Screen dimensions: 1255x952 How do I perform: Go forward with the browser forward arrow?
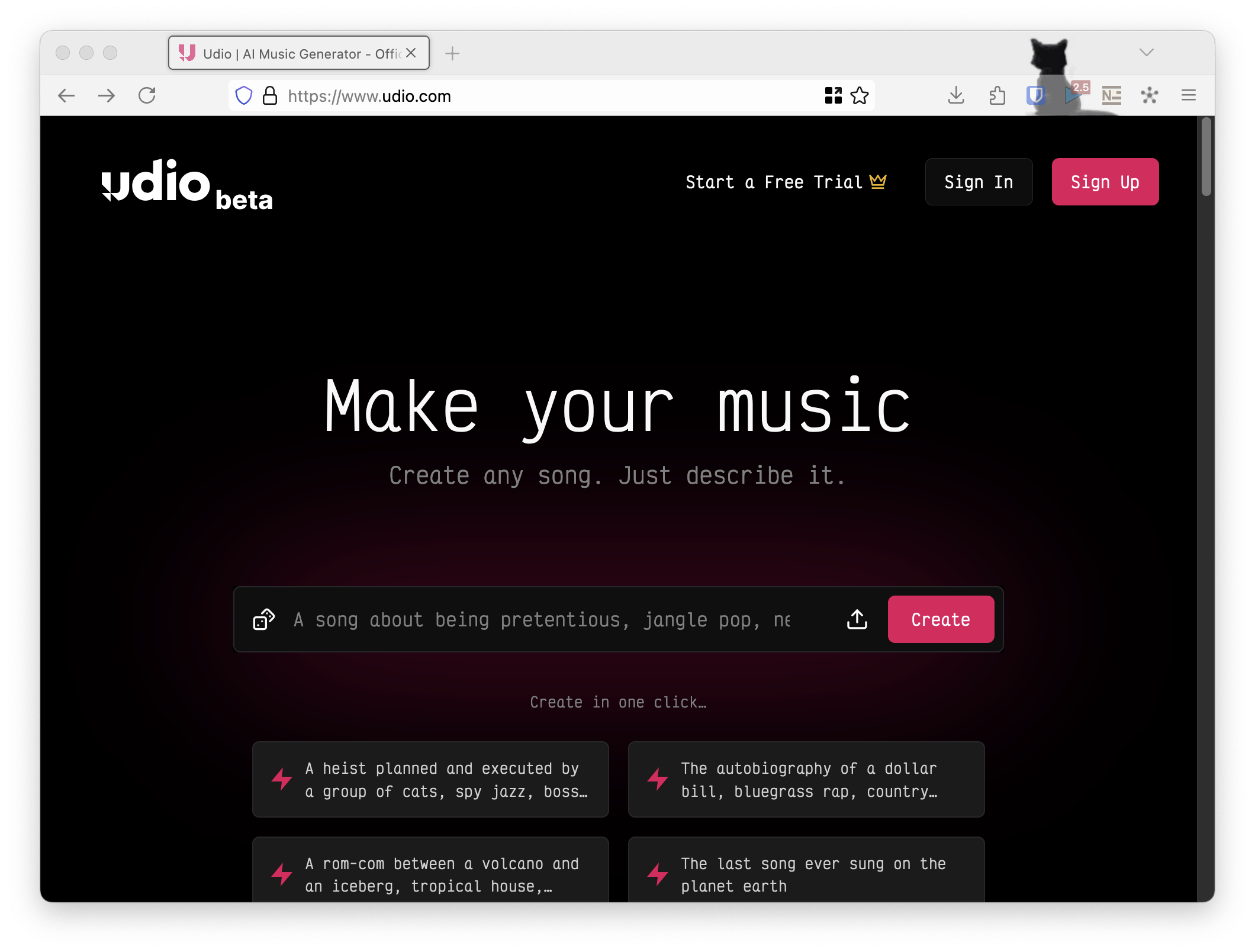[107, 95]
